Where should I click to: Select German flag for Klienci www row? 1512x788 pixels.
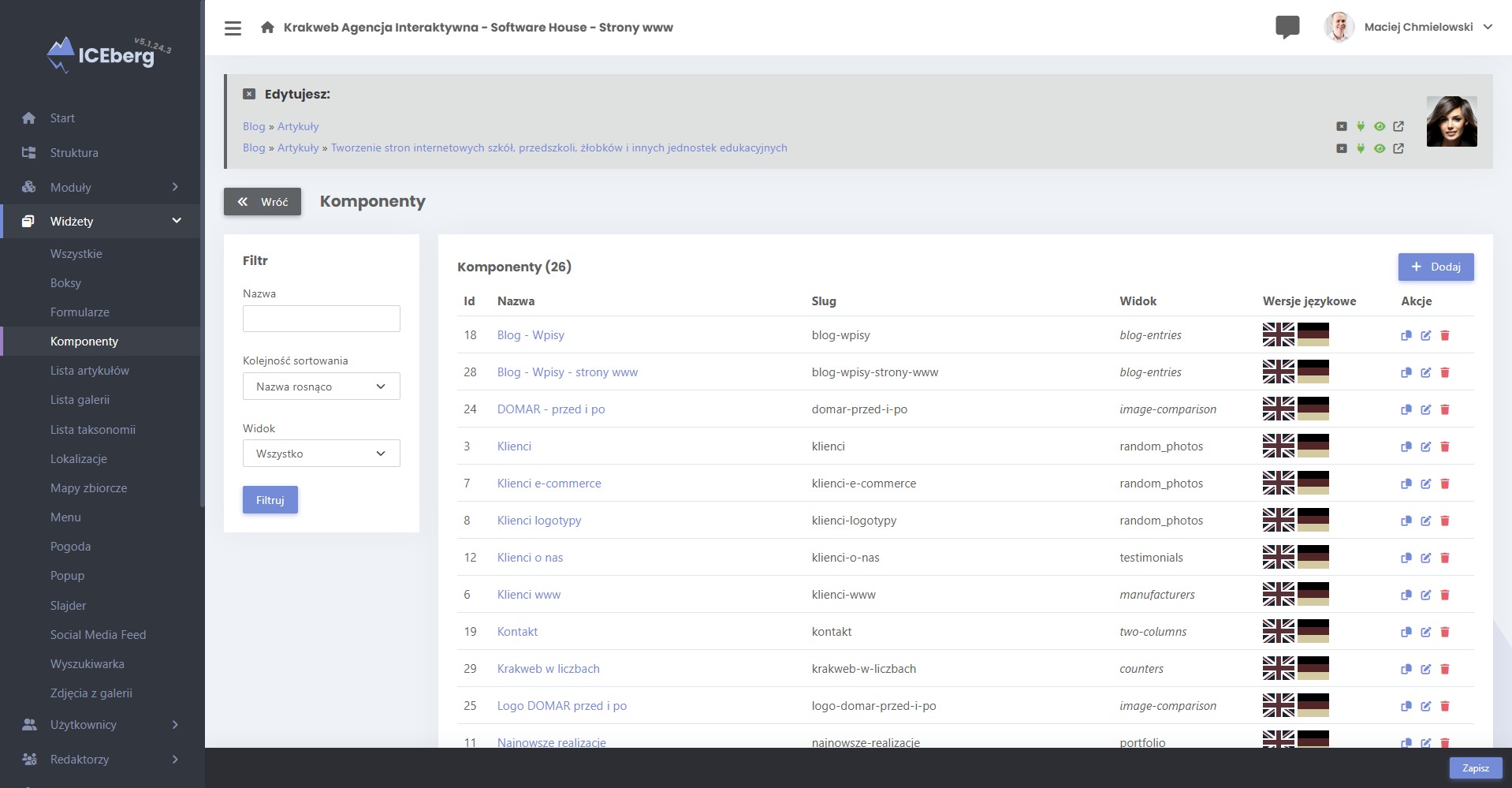(1313, 594)
